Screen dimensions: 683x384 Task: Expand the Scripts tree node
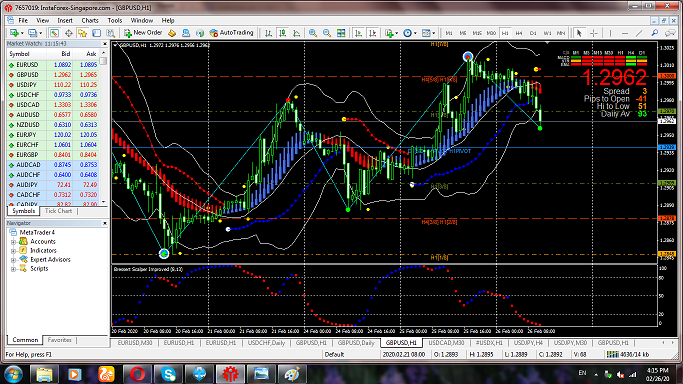coord(13,269)
